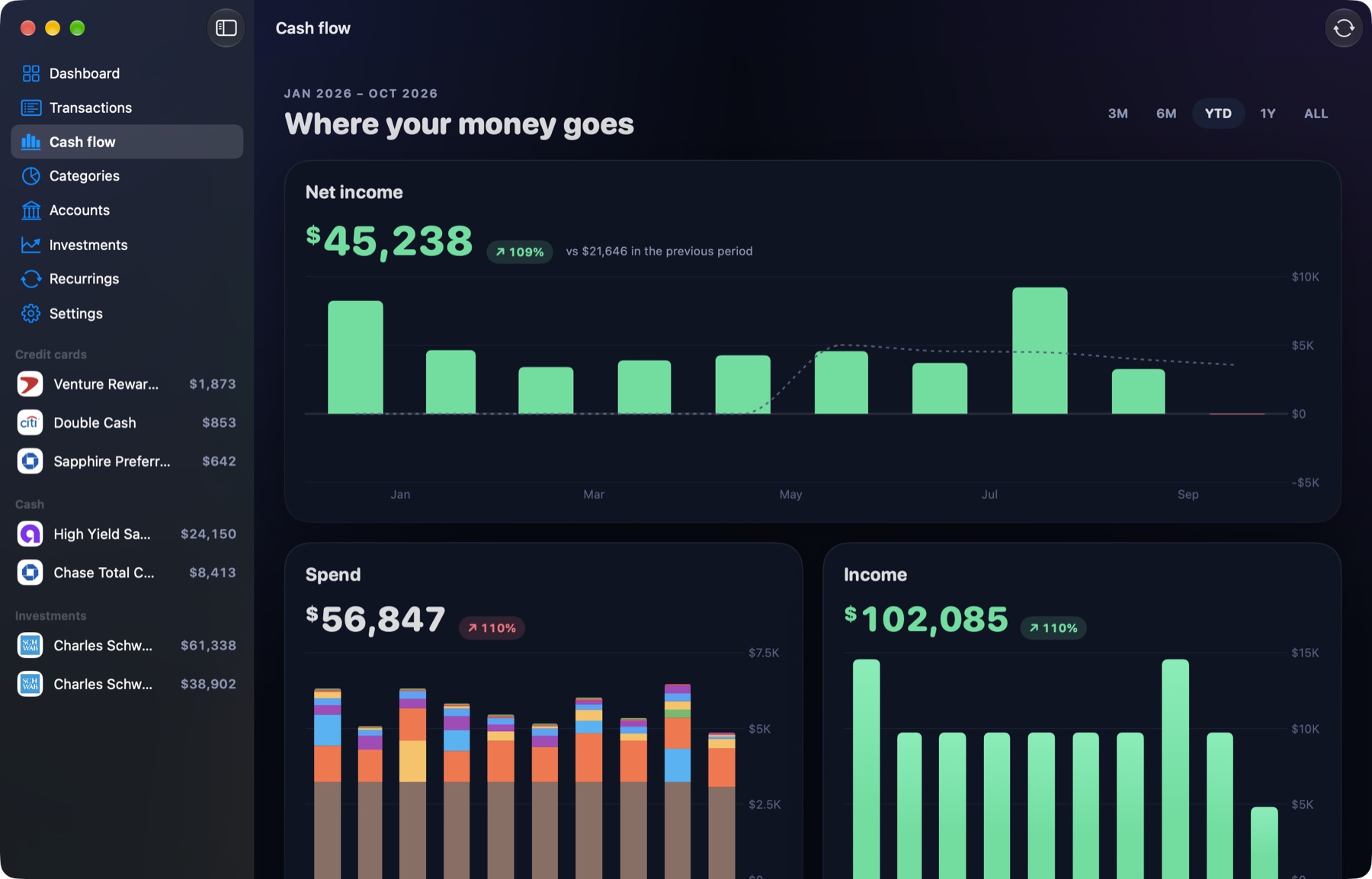The image size is (1372, 879).
Task: Toggle the sidebar panel icon
Action: (226, 28)
